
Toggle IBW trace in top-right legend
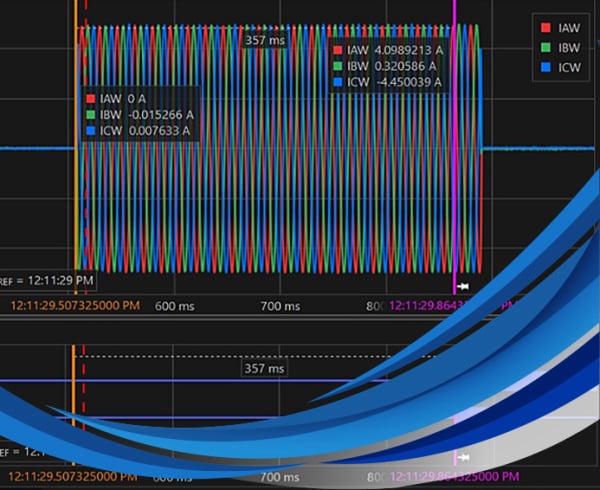[565, 49]
